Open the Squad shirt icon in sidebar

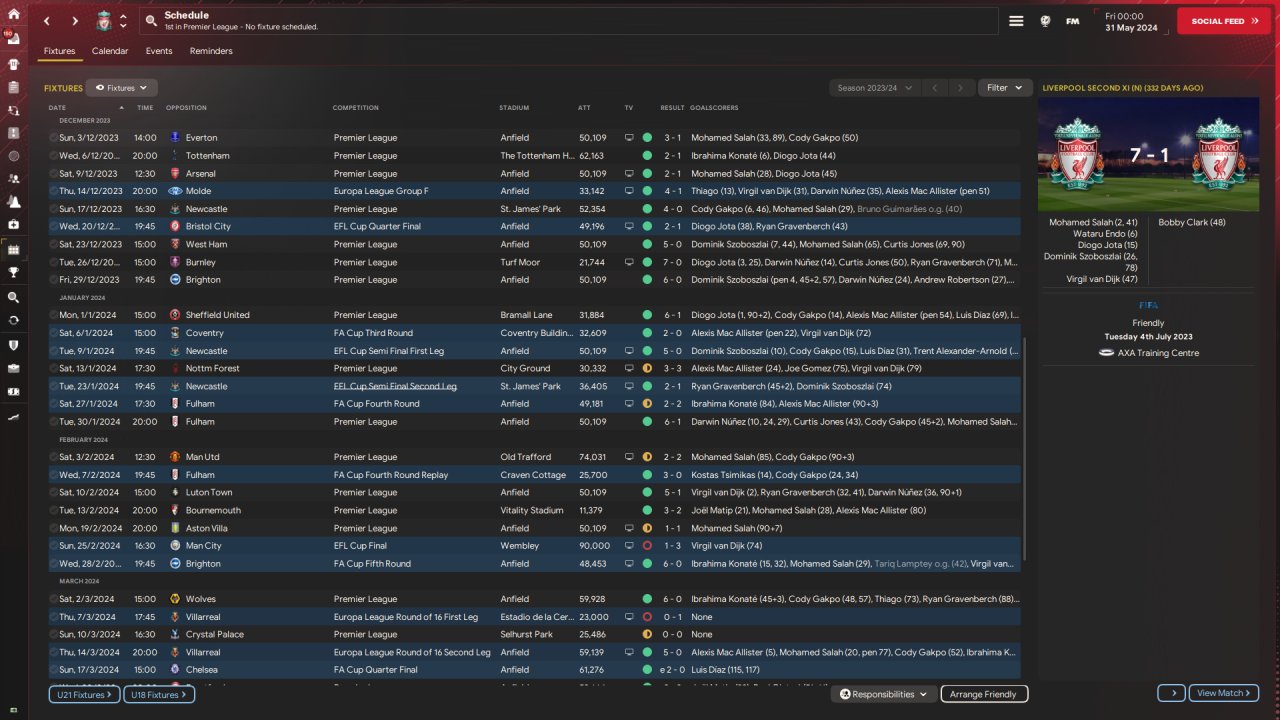[13, 64]
